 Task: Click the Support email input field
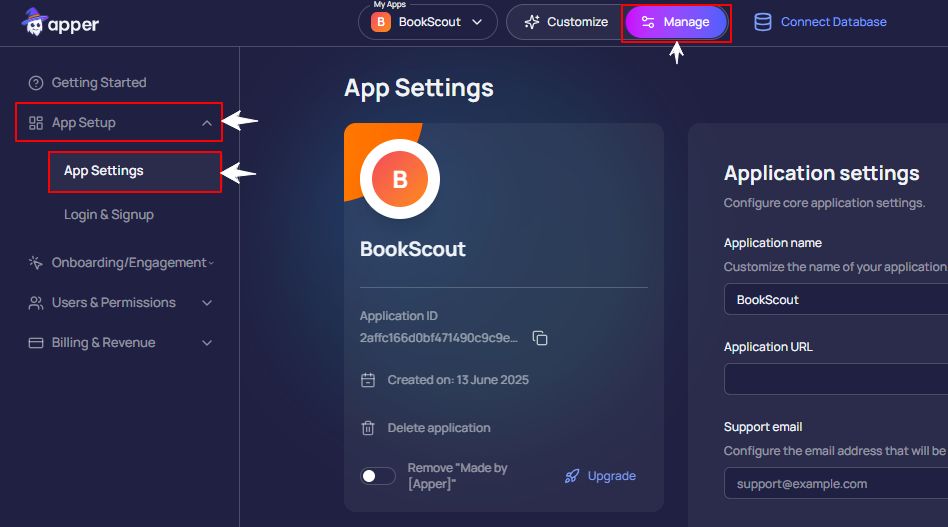tap(835, 484)
